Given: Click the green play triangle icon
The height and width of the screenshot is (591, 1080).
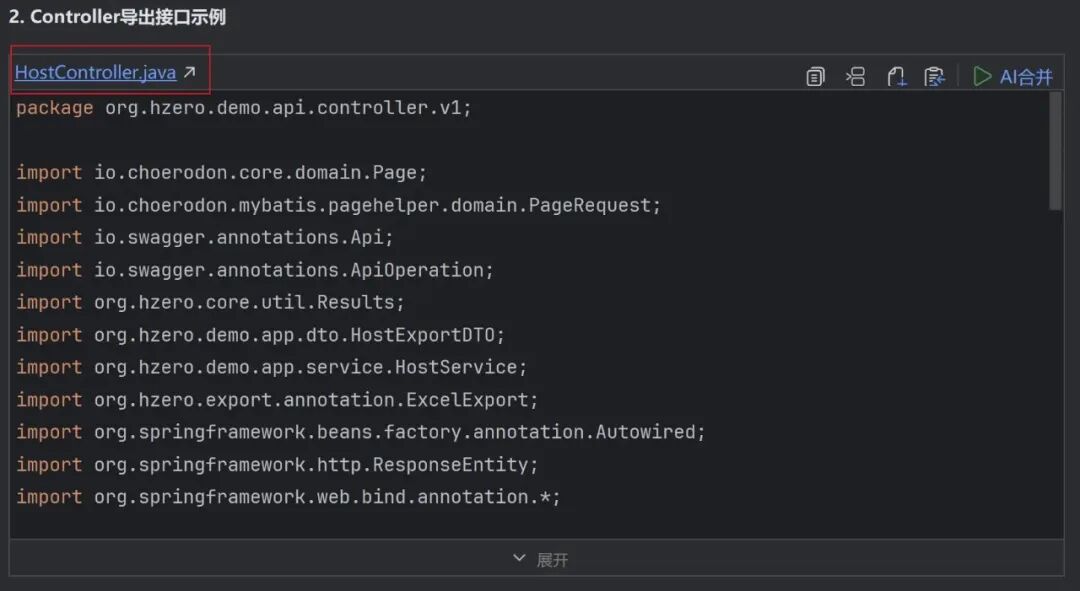Looking at the screenshot, I should 982,76.
